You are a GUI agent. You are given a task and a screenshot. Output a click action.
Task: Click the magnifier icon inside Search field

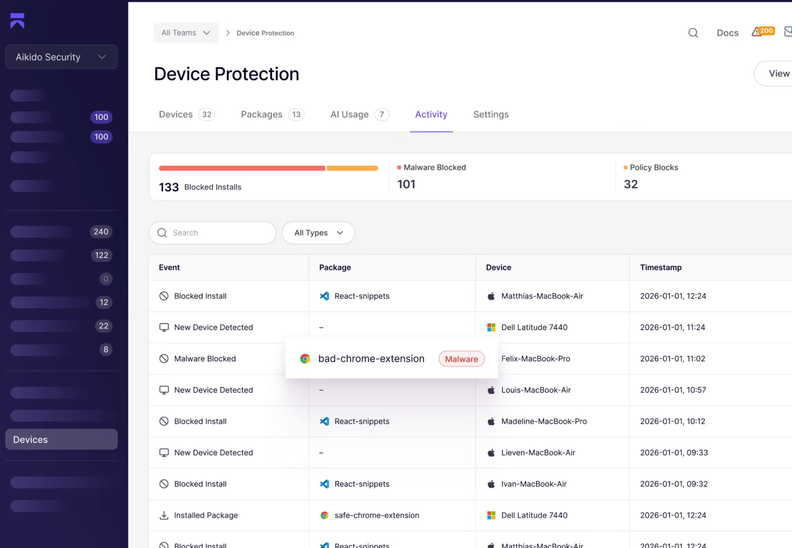[x=162, y=233]
